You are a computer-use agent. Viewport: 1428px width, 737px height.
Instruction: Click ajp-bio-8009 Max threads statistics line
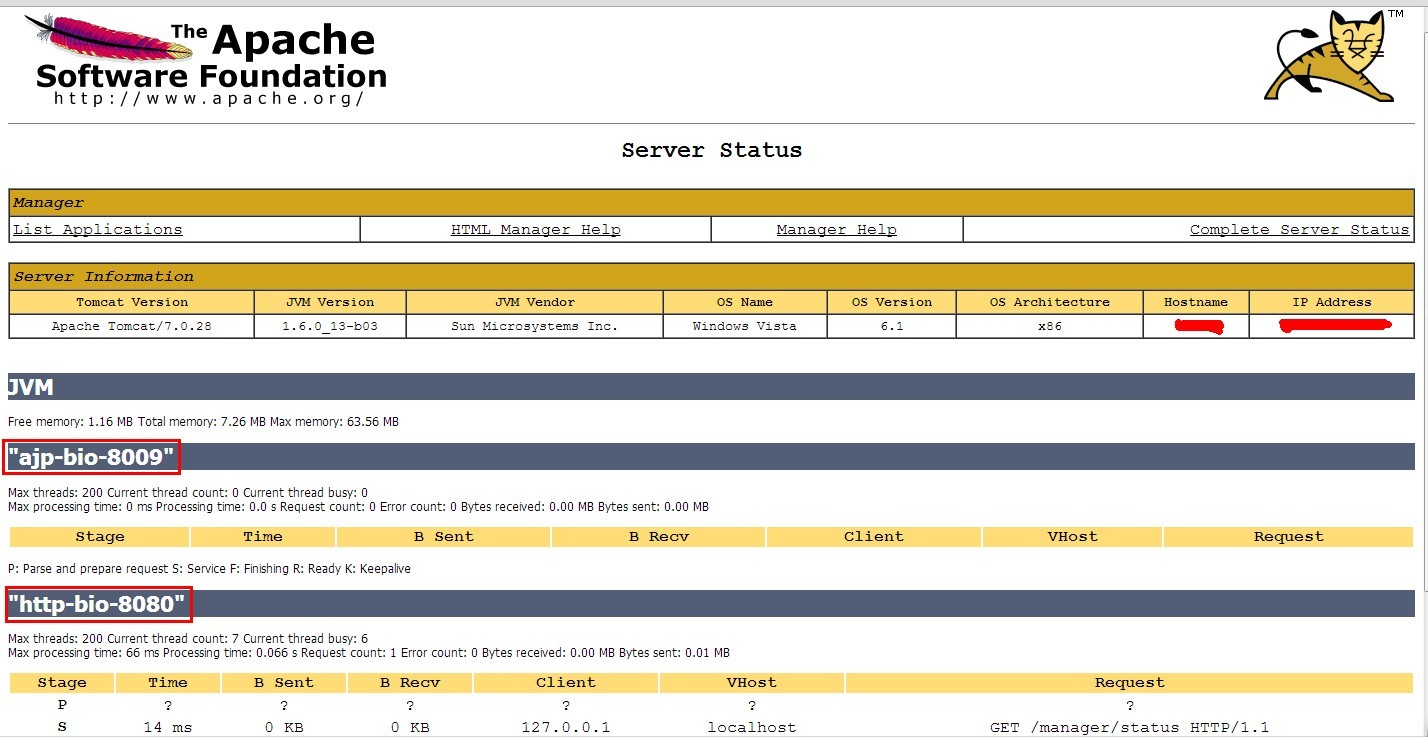(188, 492)
